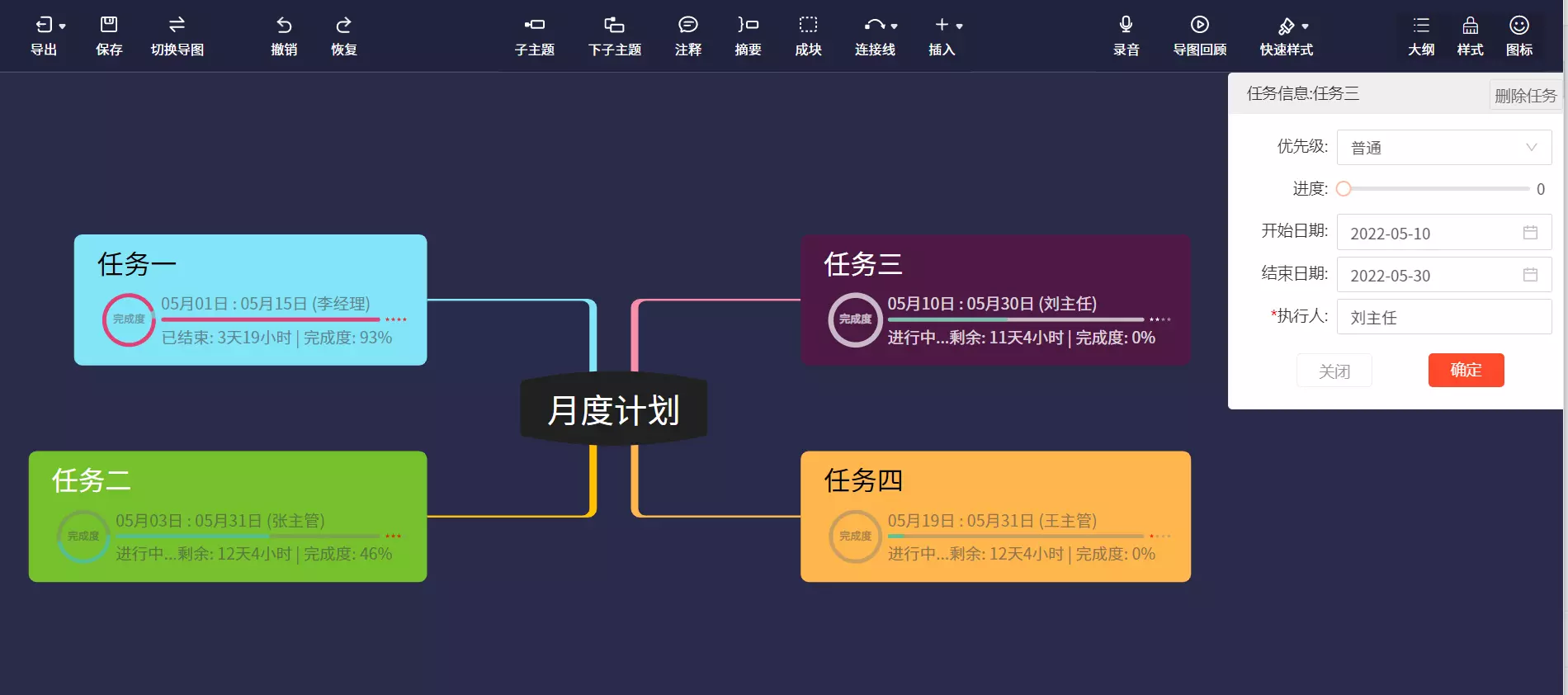
Task: Click the summary (摘要) icon
Action: pos(748,26)
